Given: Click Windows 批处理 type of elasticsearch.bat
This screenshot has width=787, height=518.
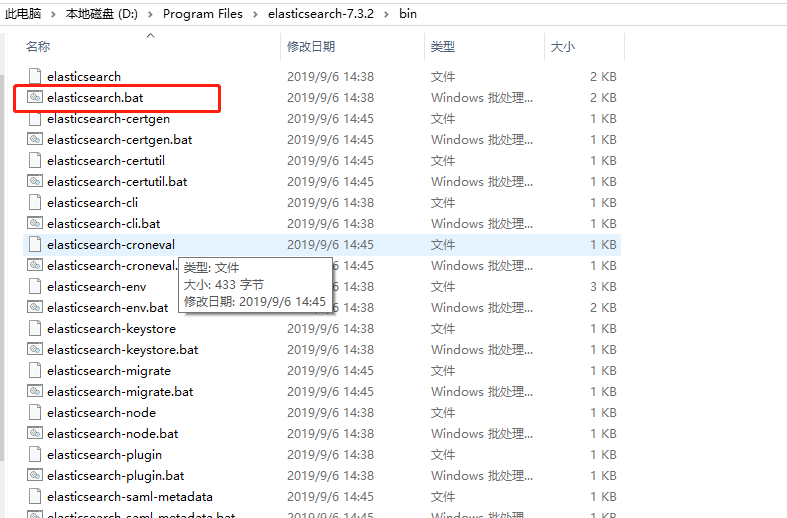Looking at the screenshot, I should (x=482, y=98).
